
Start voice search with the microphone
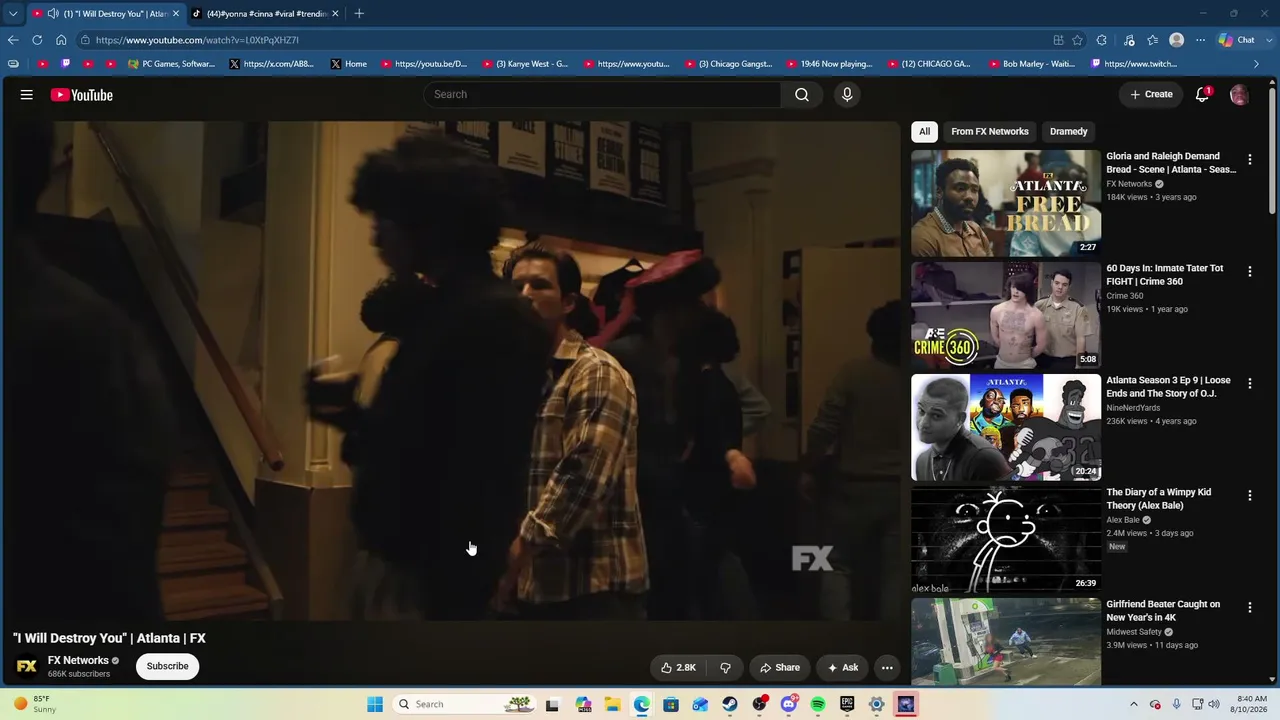click(x=847, y=94)
